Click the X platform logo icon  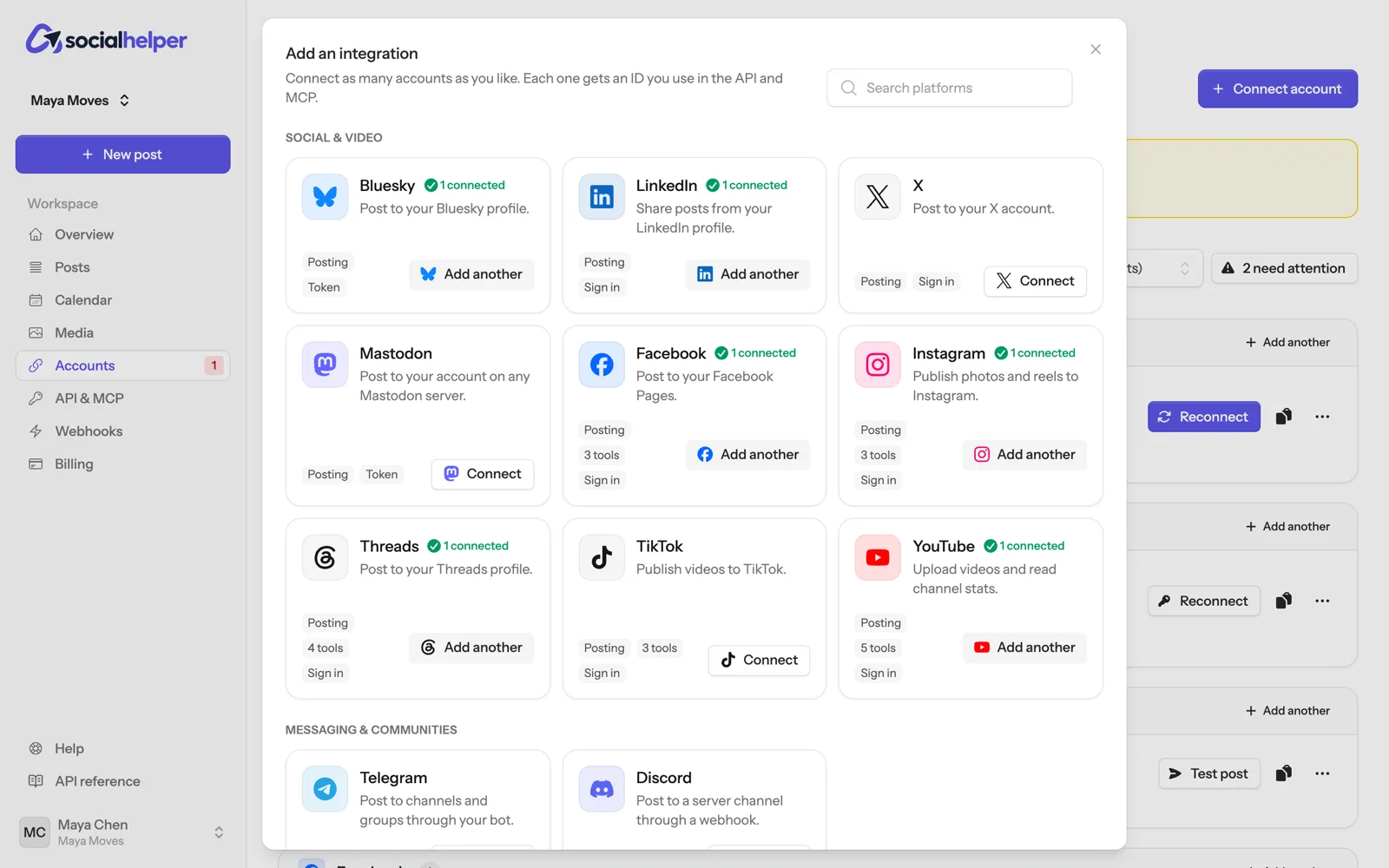[878, 197]
